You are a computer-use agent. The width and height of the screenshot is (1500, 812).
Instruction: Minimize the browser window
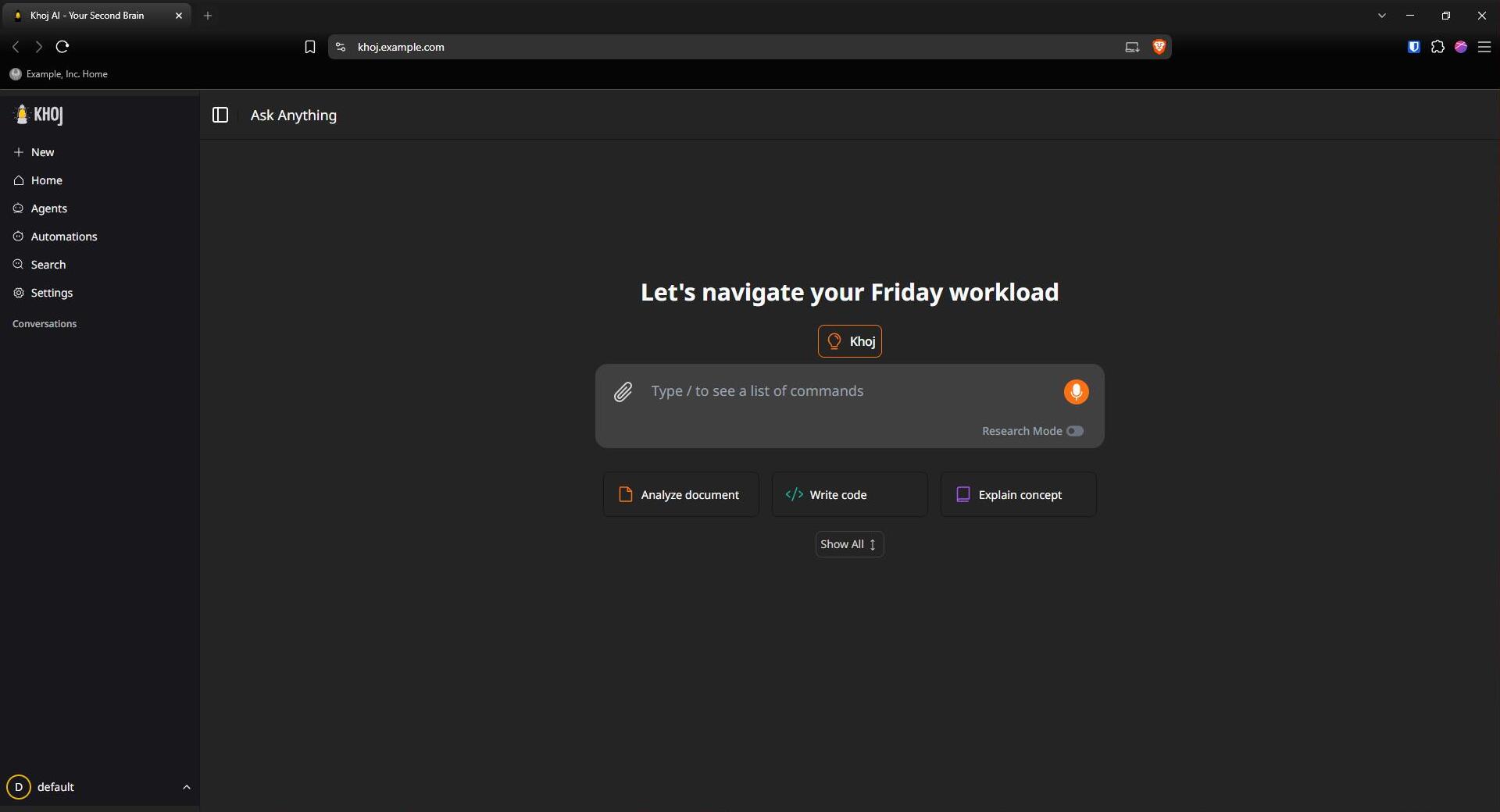point(1410,16)
